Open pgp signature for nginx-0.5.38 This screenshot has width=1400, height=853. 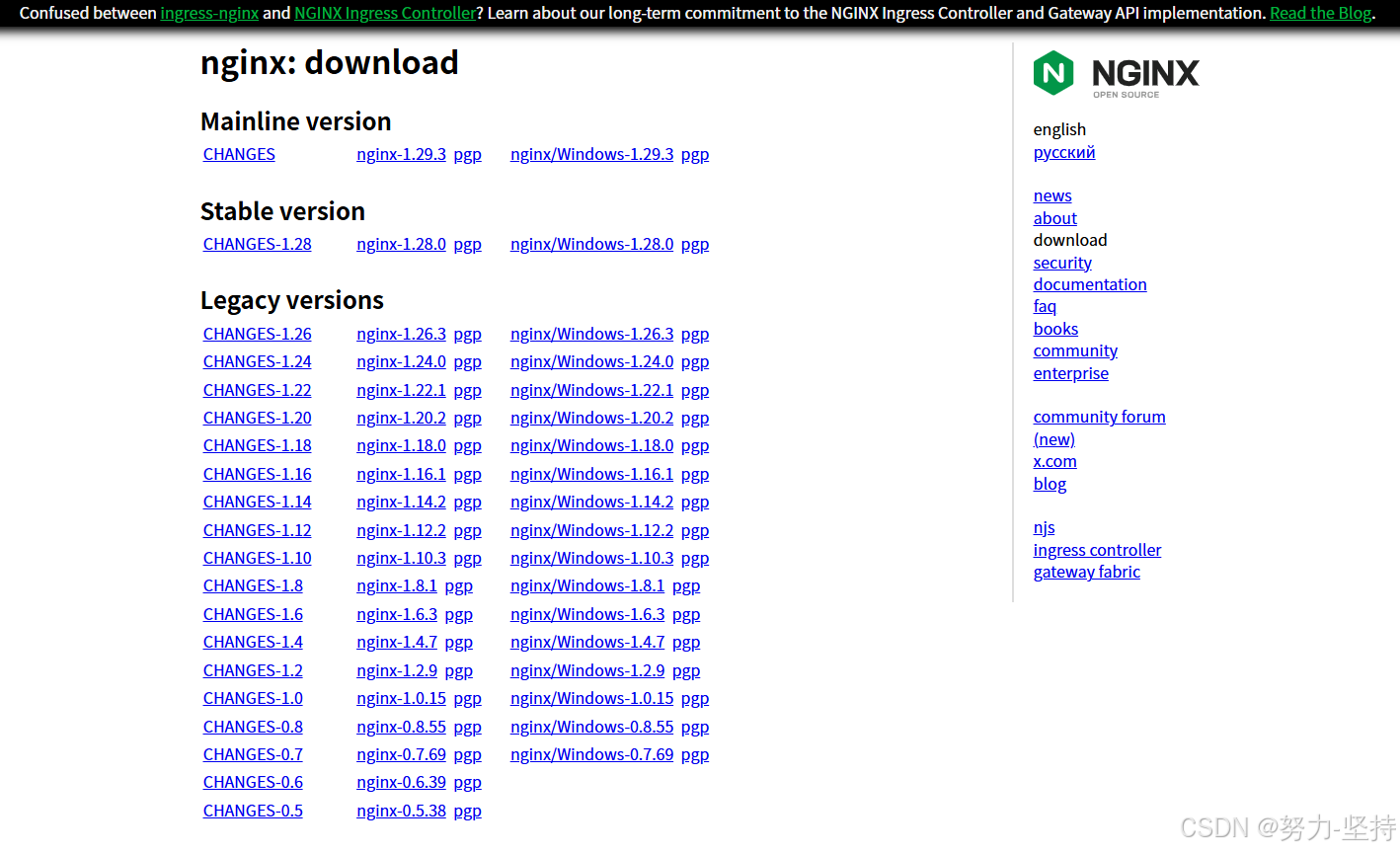click(x=468, y=812)
